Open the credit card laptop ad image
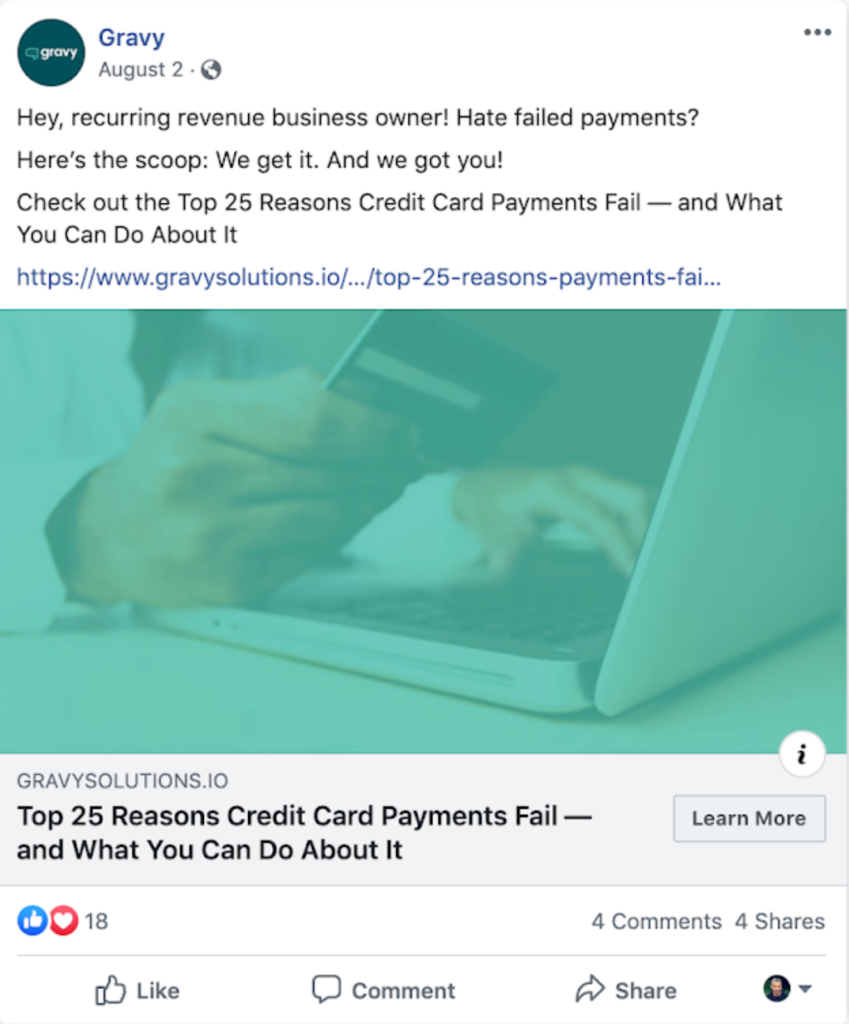The image size is (849, 1024). 424,531
